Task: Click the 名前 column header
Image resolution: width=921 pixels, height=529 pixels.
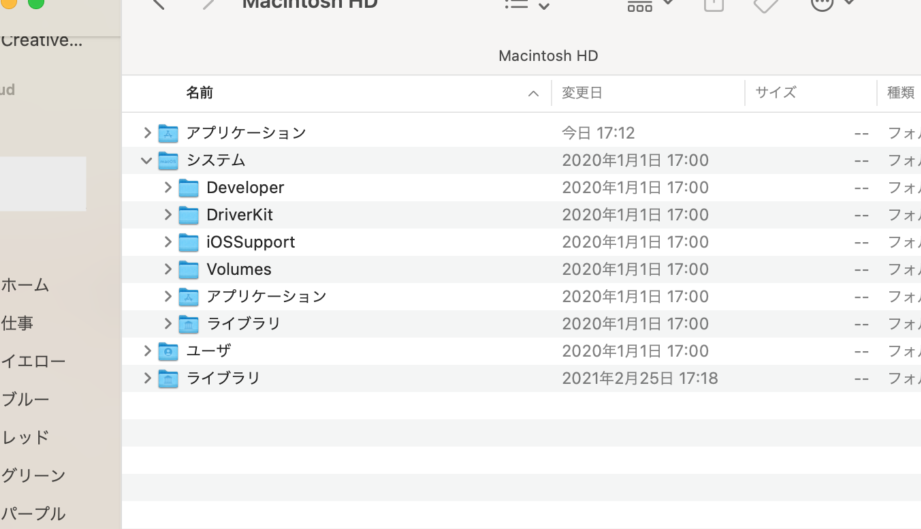Action: [x=199, y=93]
